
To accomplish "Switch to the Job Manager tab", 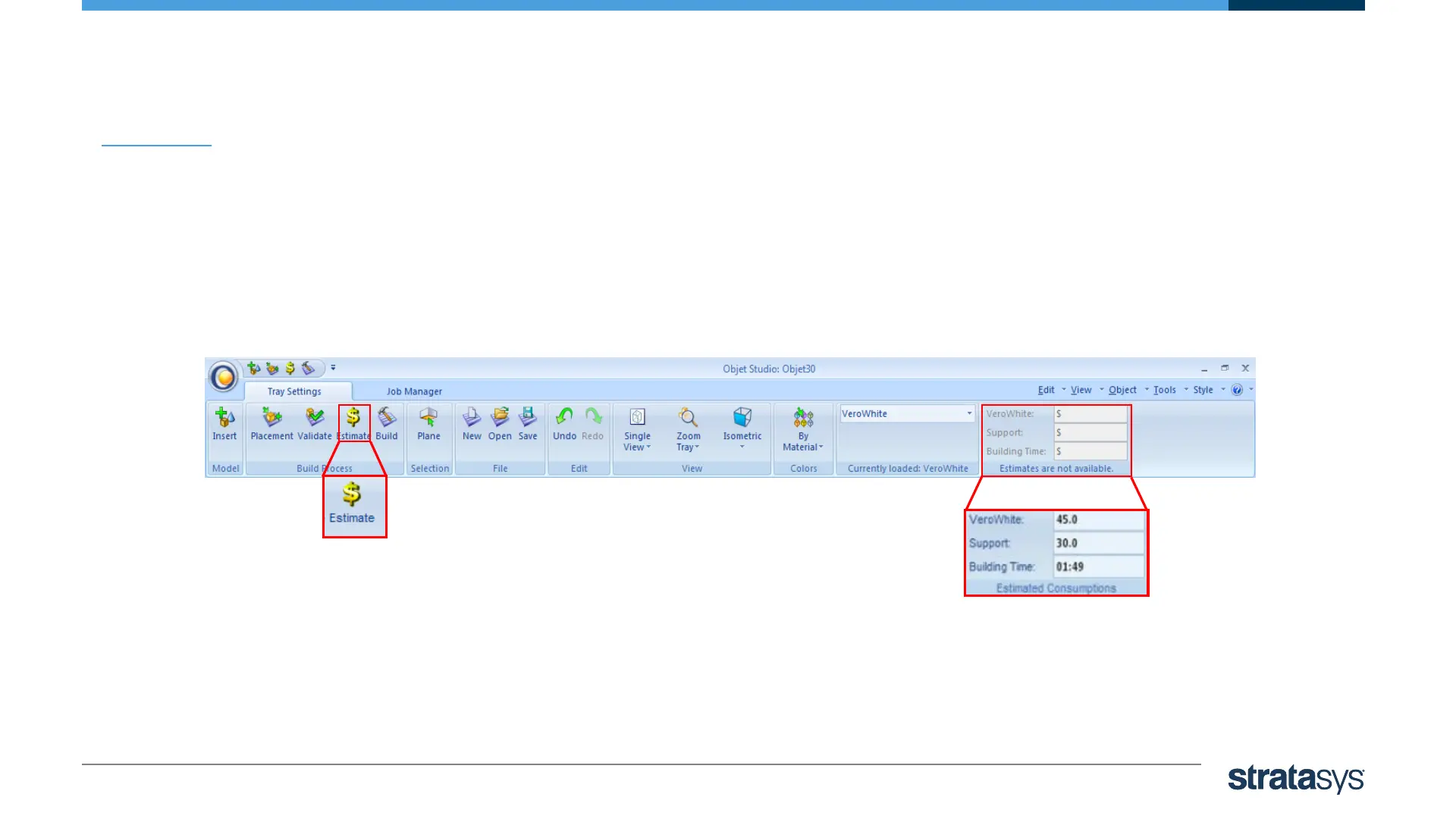I will (x=414, y=392).
